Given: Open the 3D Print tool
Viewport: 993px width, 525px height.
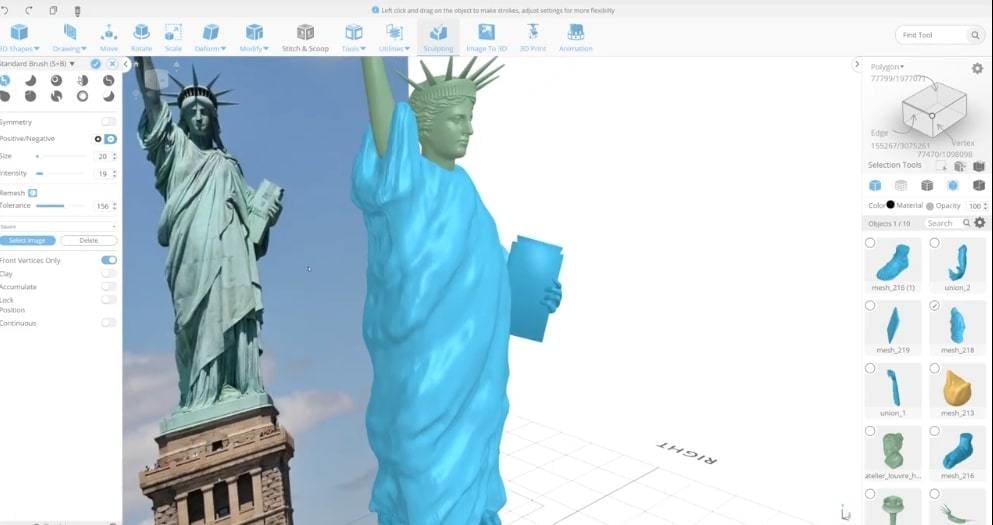Looking at the screenshot, I should tap(533, 38).
